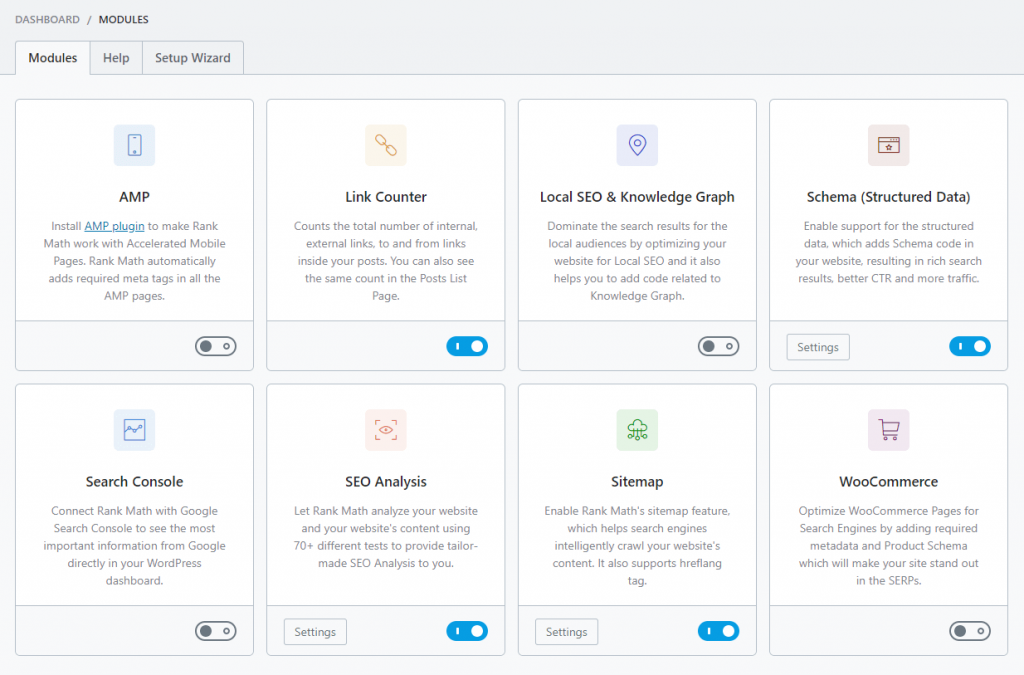Click the Local SEO map pin icon
This screenshot has width=1024, height=675.
637,145
